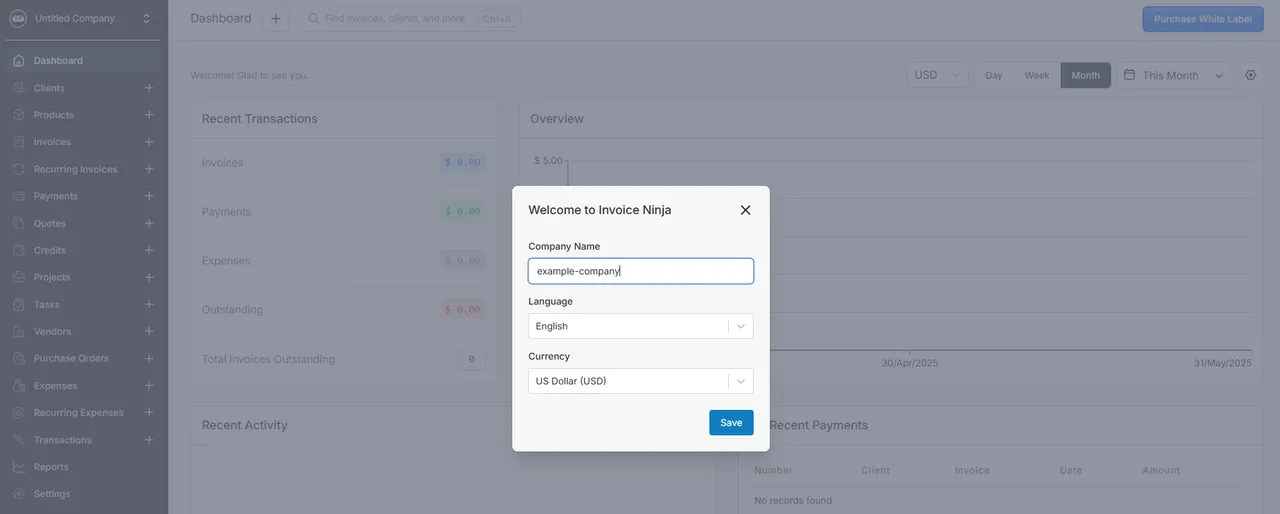Add new project with plus icon
Screen dimensions: 1280x514
(149, 277)
